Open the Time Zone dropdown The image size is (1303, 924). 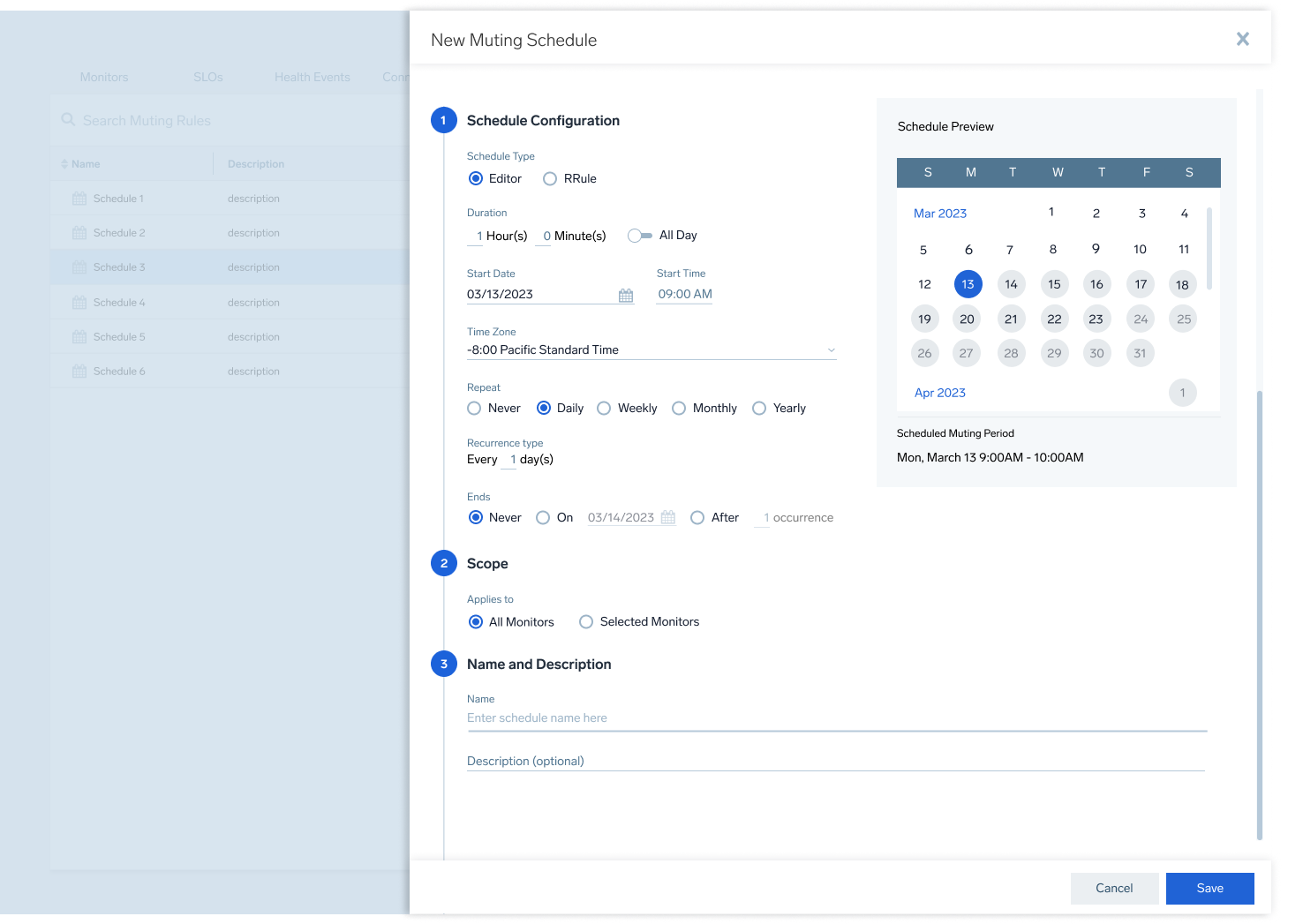click(x=830, y=349)
